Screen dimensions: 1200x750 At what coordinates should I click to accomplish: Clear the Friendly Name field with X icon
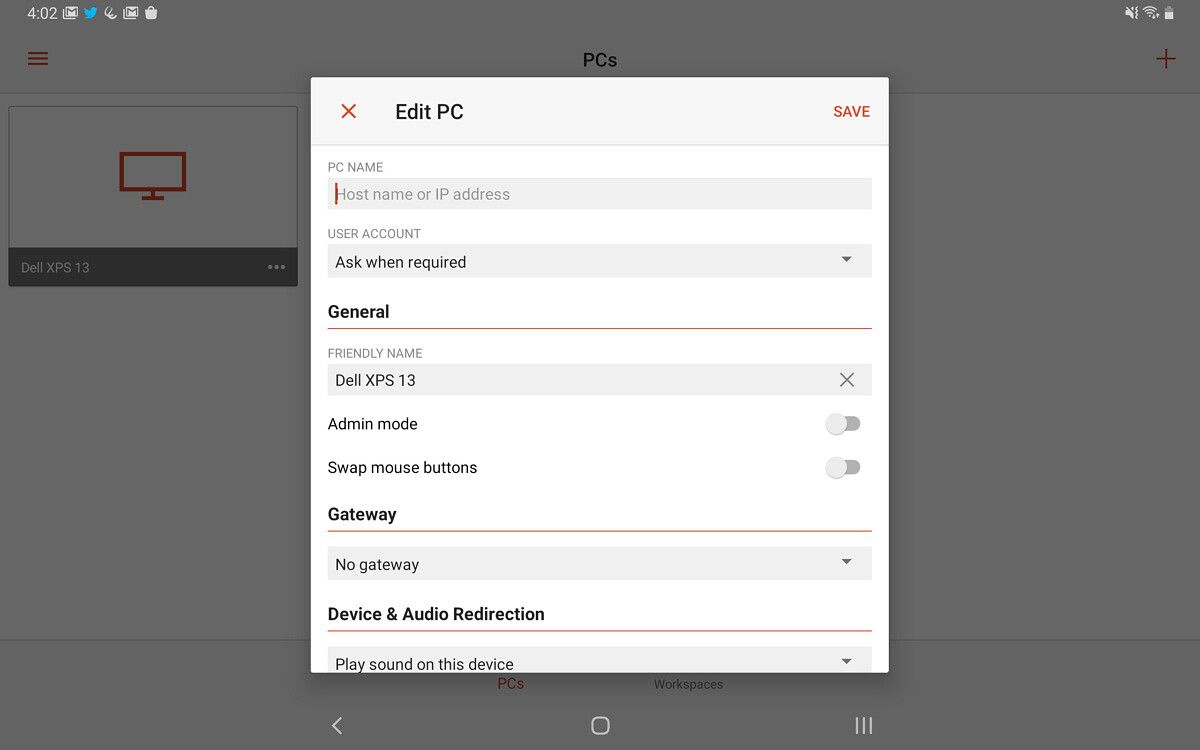click(847, 380)
